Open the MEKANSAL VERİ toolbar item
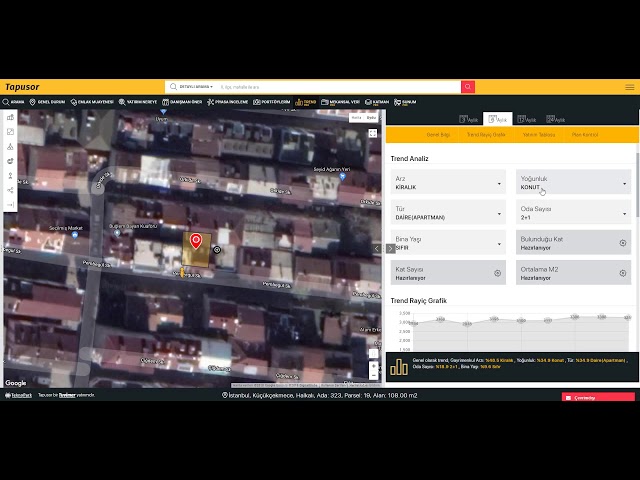640x480 pixels. [340, 102]
